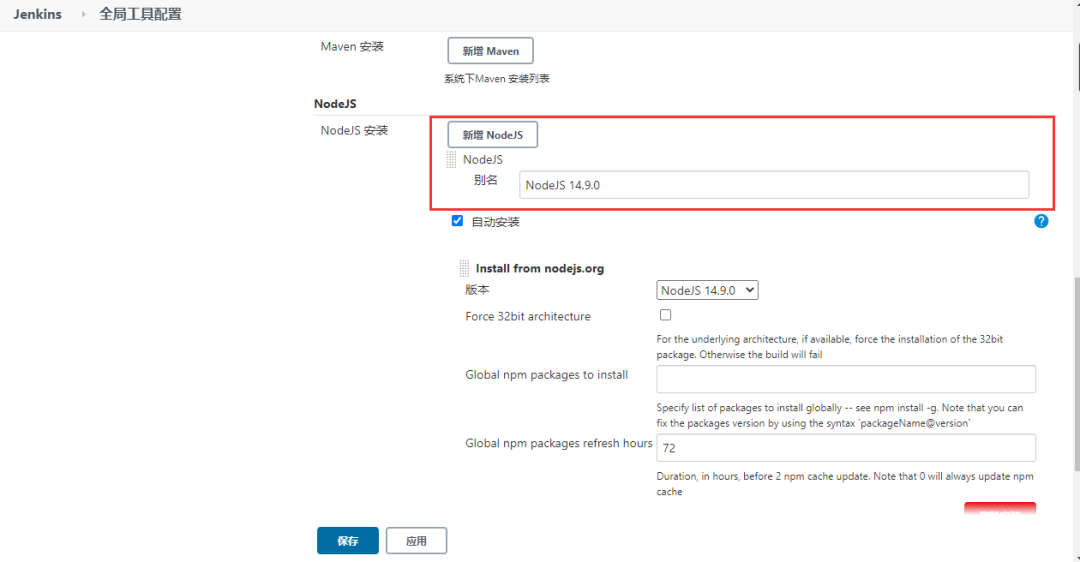Click the Global npm packages to install label

(x=546, y=375)
